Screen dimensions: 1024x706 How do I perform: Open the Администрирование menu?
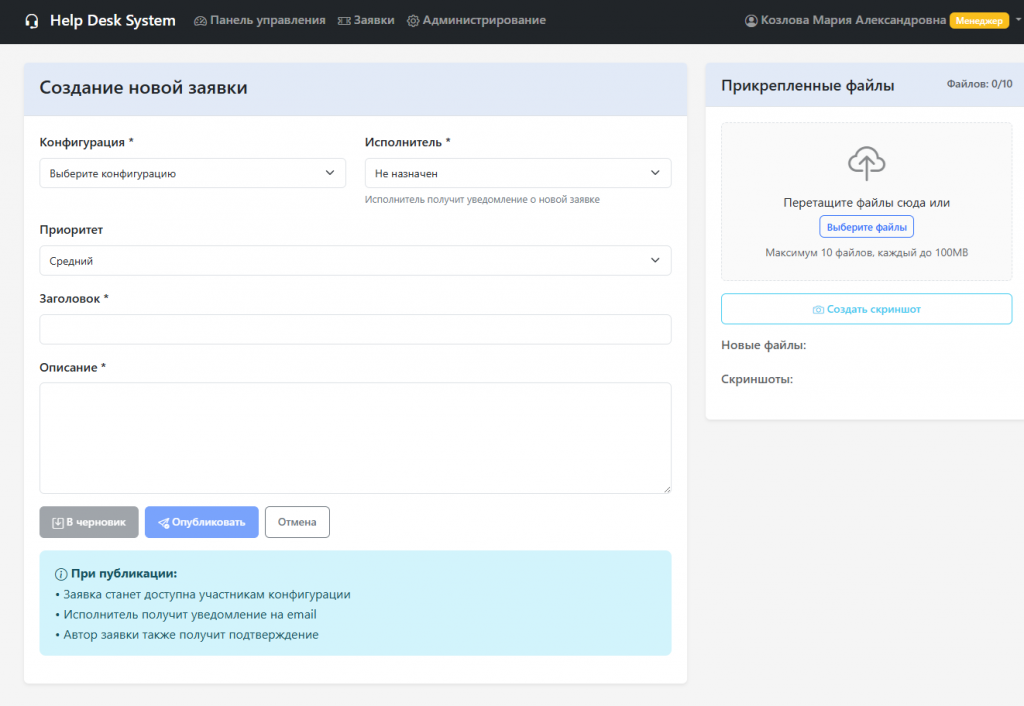(477, 20)
